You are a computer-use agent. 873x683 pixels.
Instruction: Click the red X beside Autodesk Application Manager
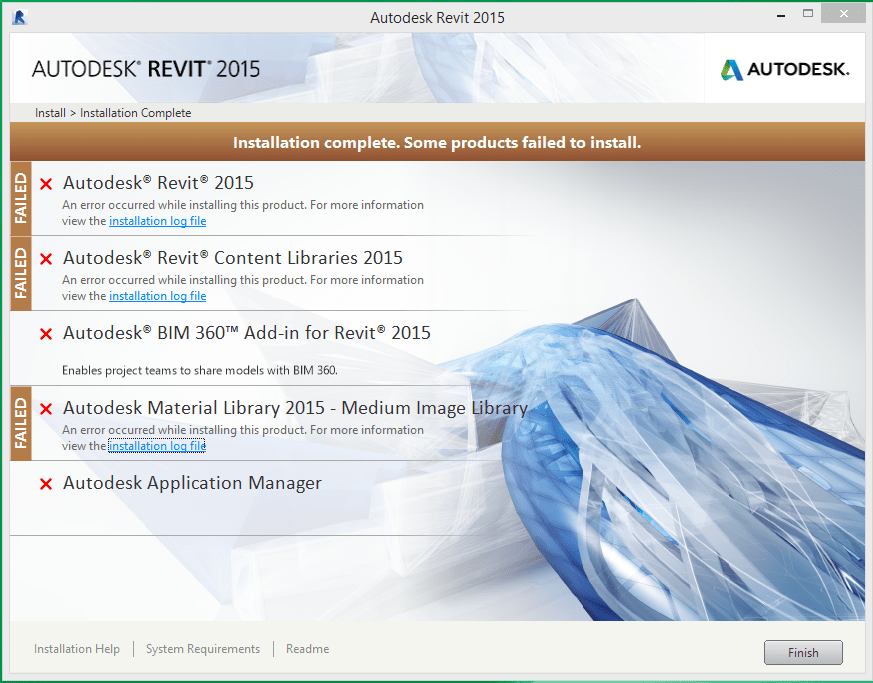click(x=46, y=484)
